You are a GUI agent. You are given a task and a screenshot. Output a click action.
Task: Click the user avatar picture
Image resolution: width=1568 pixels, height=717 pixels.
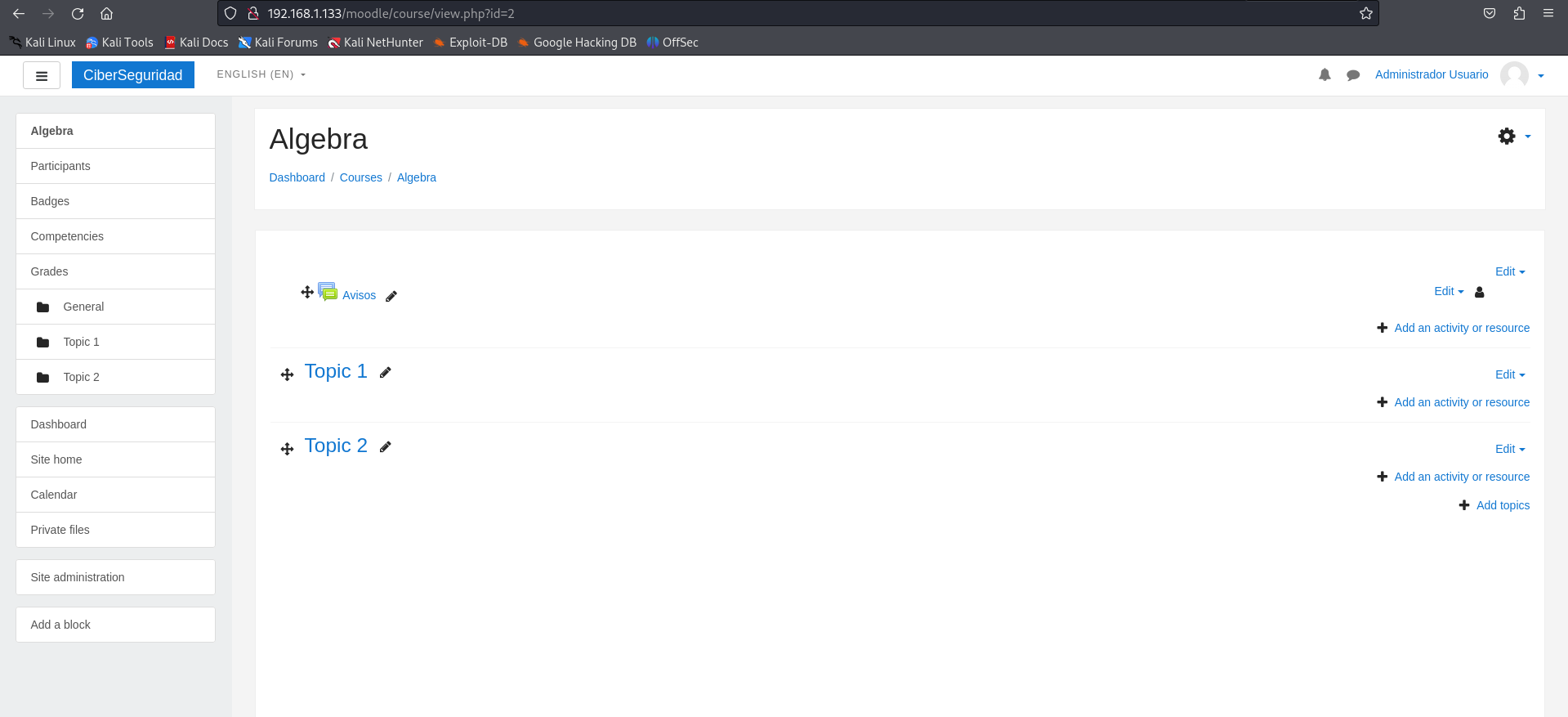pyautogui.click(x=1514, y=74)
